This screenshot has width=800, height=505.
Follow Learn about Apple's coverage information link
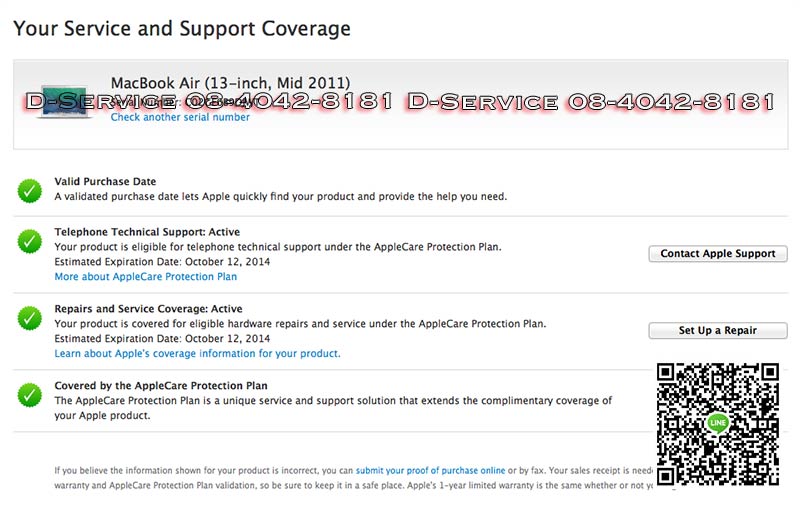(x=197, y=353)
